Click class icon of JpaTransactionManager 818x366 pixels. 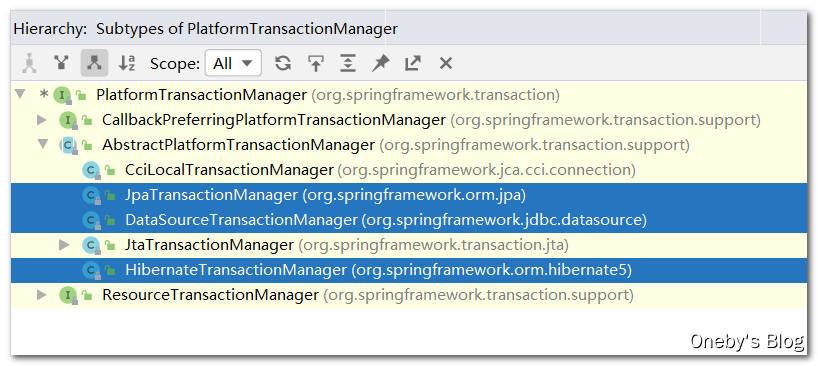[x=91, y=195]
